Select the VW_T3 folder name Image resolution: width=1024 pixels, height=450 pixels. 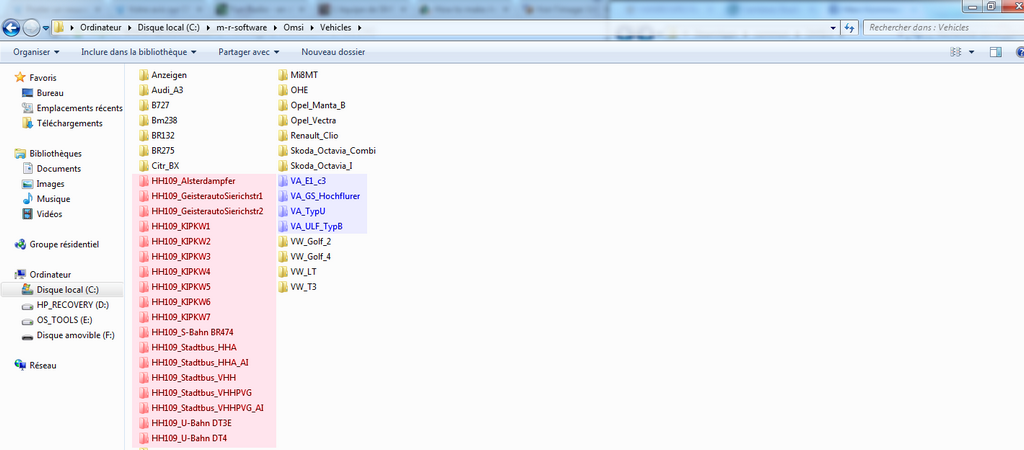(304, 287)
